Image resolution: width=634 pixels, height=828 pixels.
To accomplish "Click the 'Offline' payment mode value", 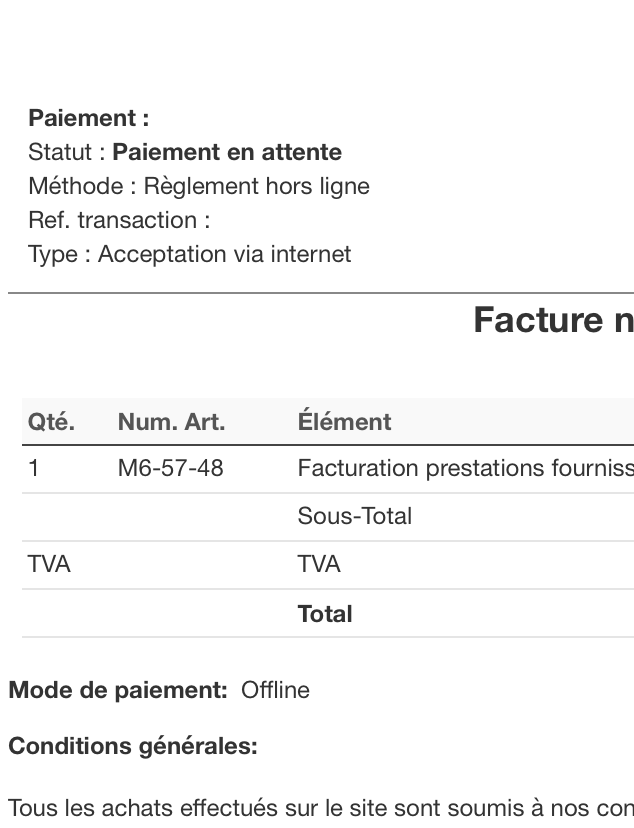I will pyautogui.click(x=275, y=690).
